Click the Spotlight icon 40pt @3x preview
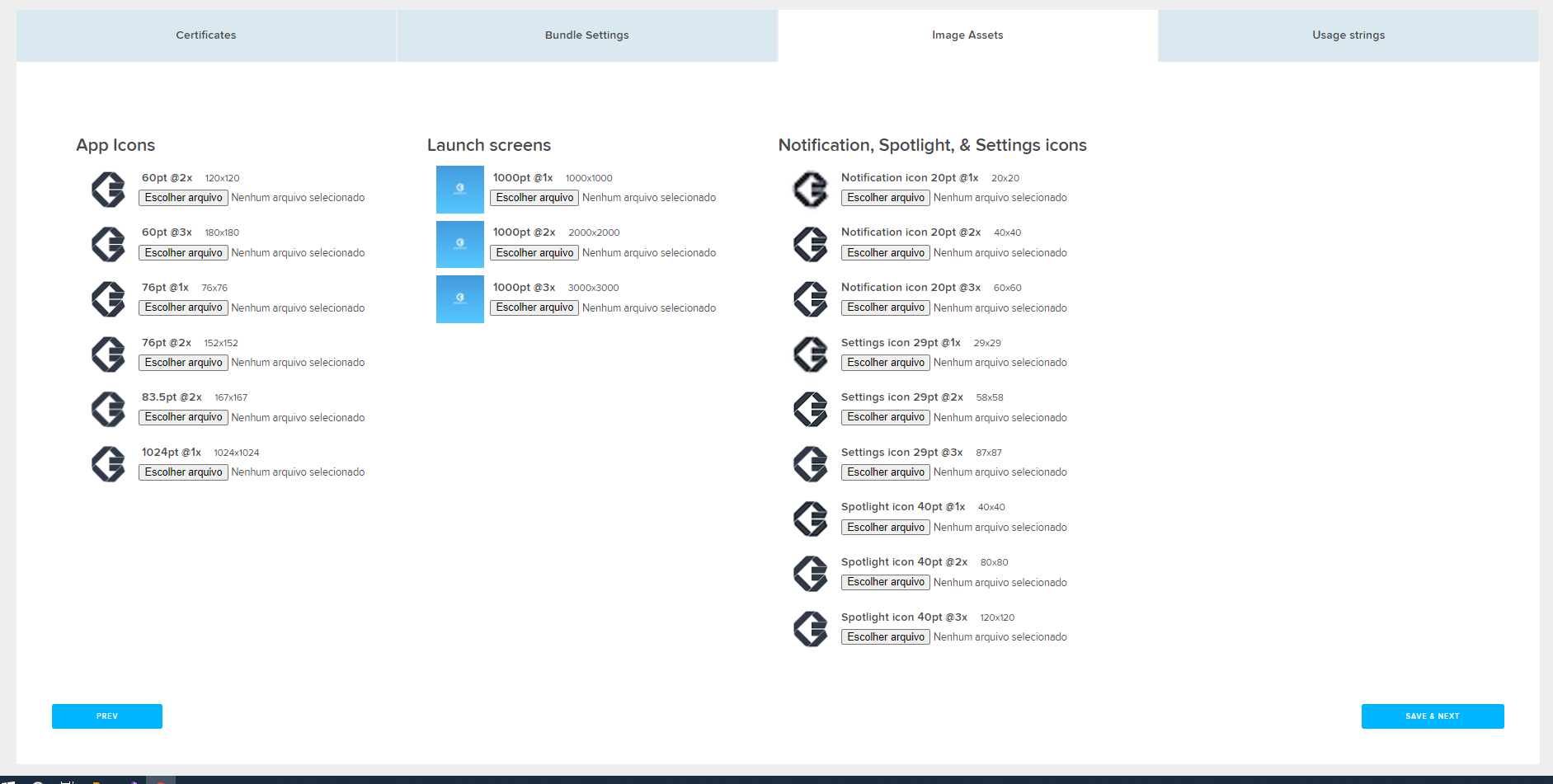Viewport: 1553px width, 784px height. 811,629
